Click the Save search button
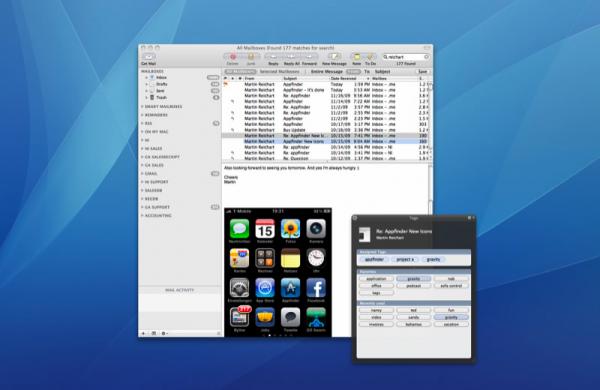 pos(422,72)
